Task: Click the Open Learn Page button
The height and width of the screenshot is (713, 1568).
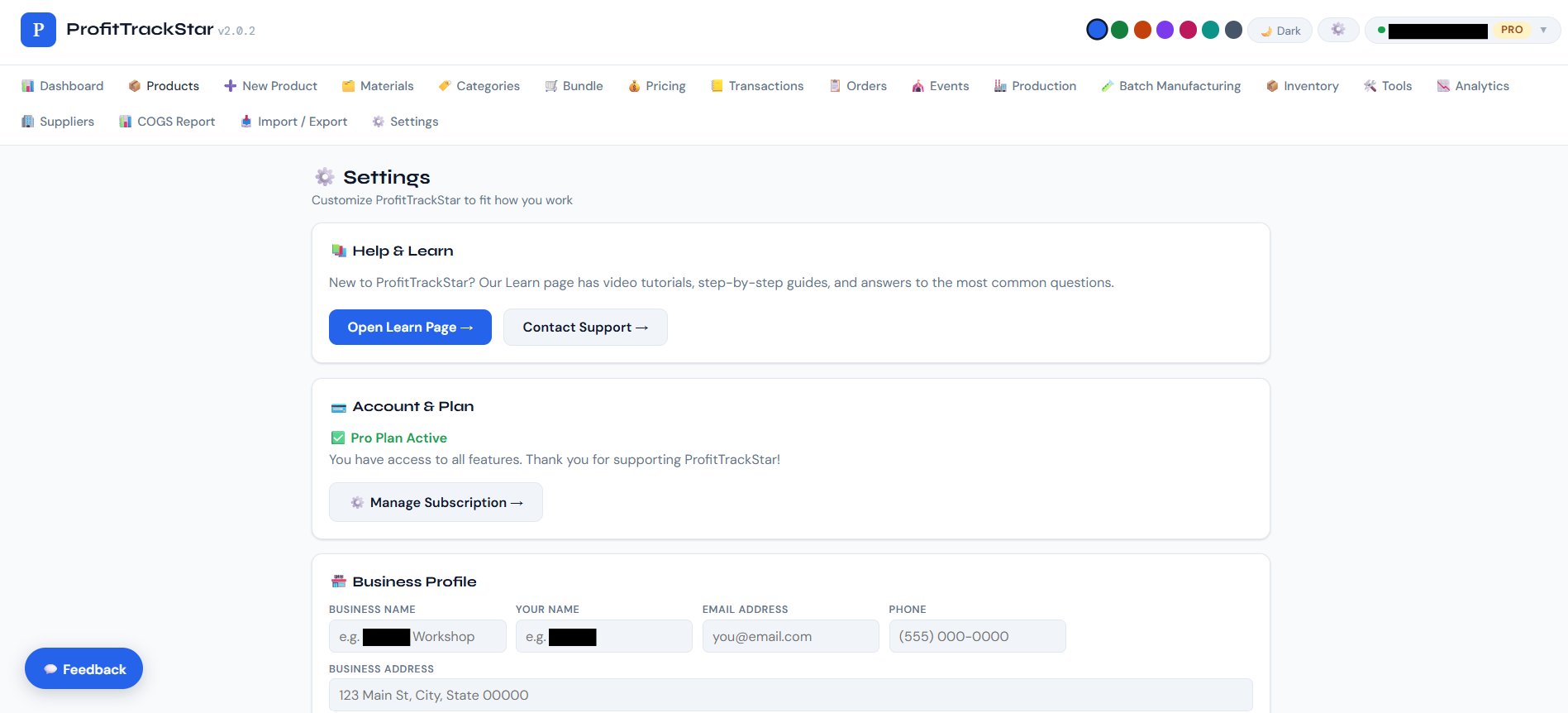Action: [410, 327]
